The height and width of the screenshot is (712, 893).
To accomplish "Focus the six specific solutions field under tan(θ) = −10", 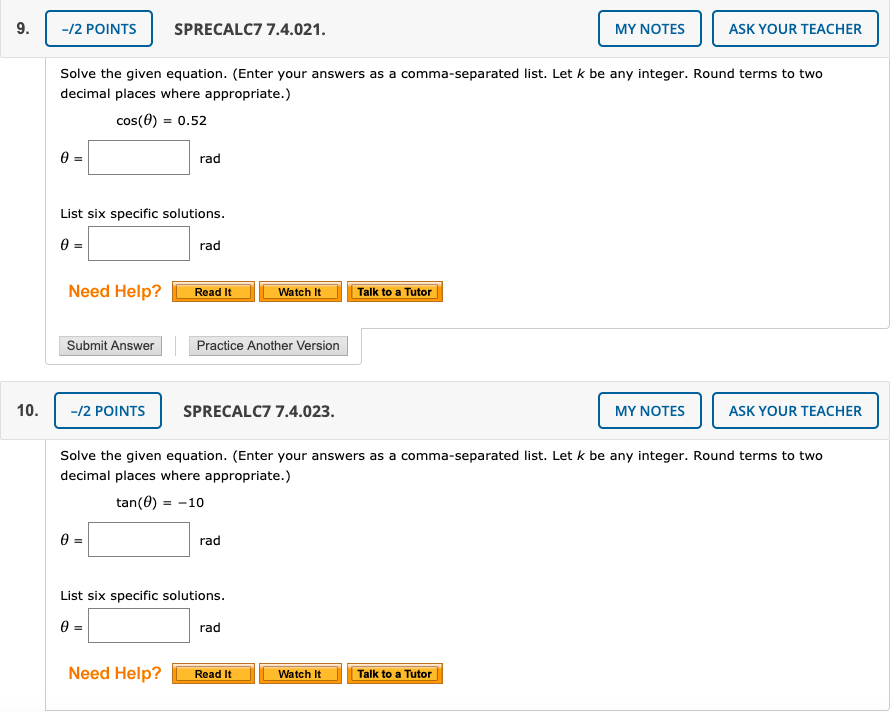I will 139,625.
